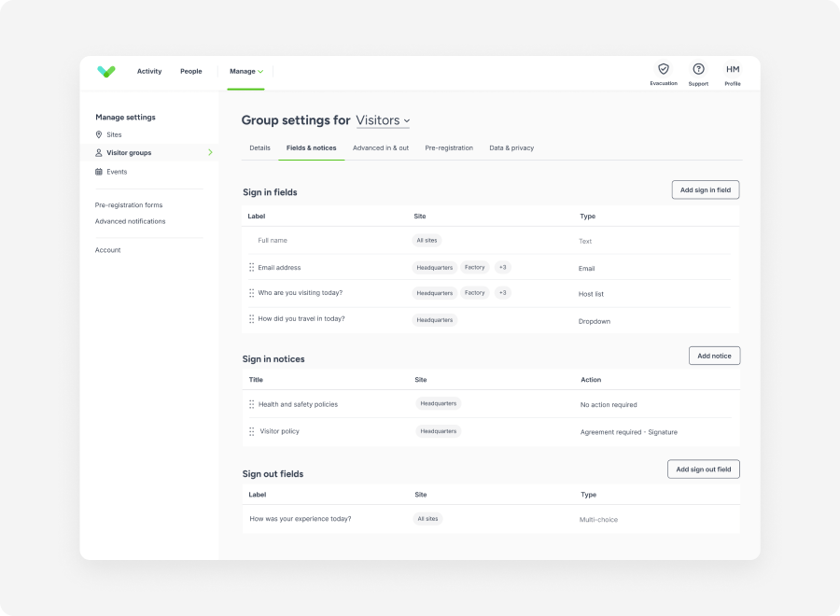Click the Add sign out field button
The image size is (840, 616).
pos(703,469)
